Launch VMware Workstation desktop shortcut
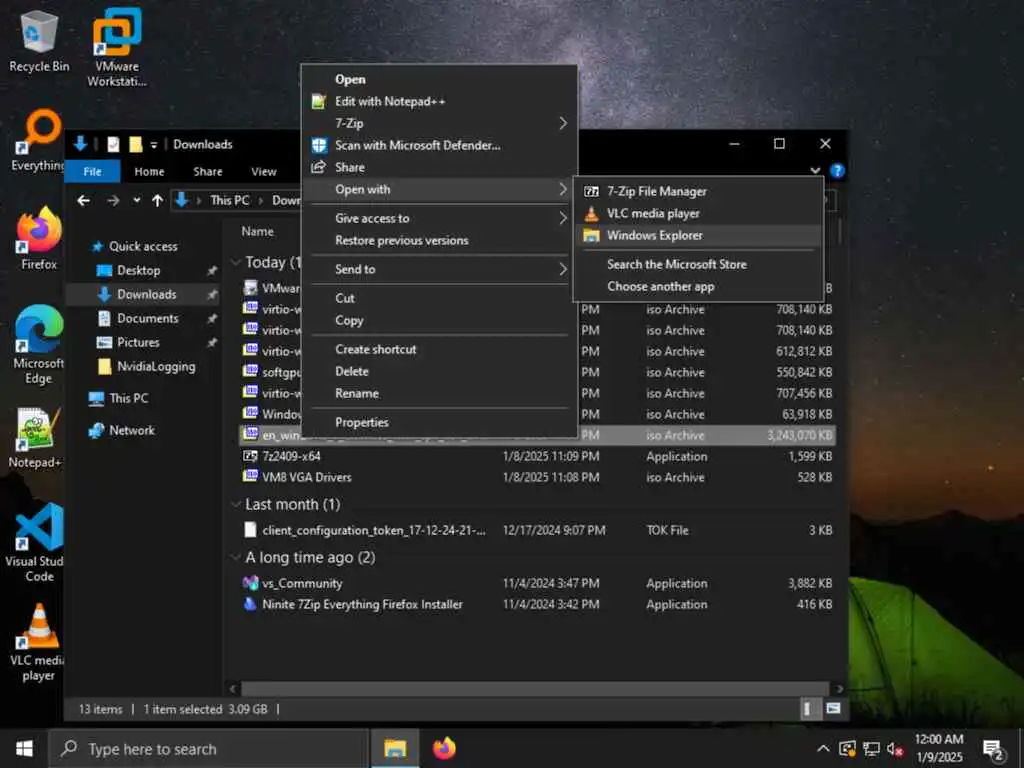 tap(117, 48)
